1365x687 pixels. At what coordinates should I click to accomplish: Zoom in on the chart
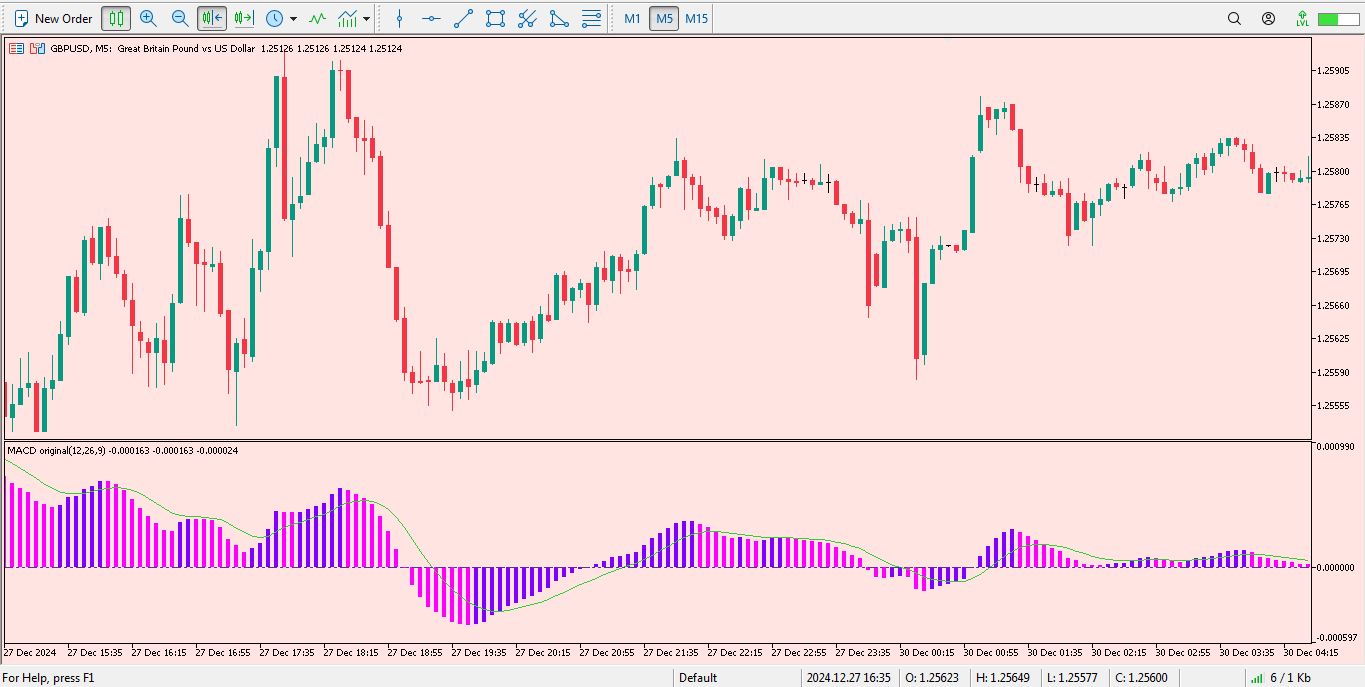tap(148, 18)
